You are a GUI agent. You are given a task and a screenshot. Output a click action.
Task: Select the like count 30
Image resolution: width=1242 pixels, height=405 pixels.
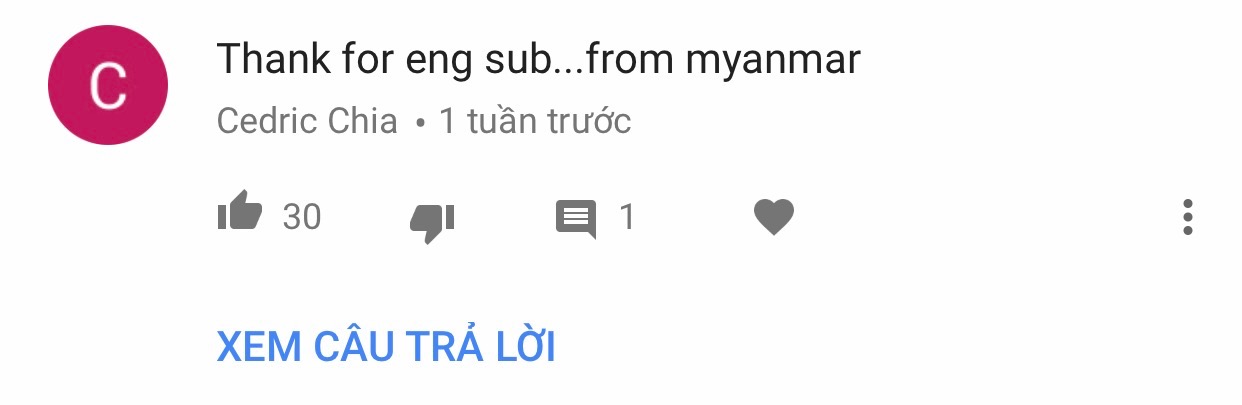[x=302, y=217]
